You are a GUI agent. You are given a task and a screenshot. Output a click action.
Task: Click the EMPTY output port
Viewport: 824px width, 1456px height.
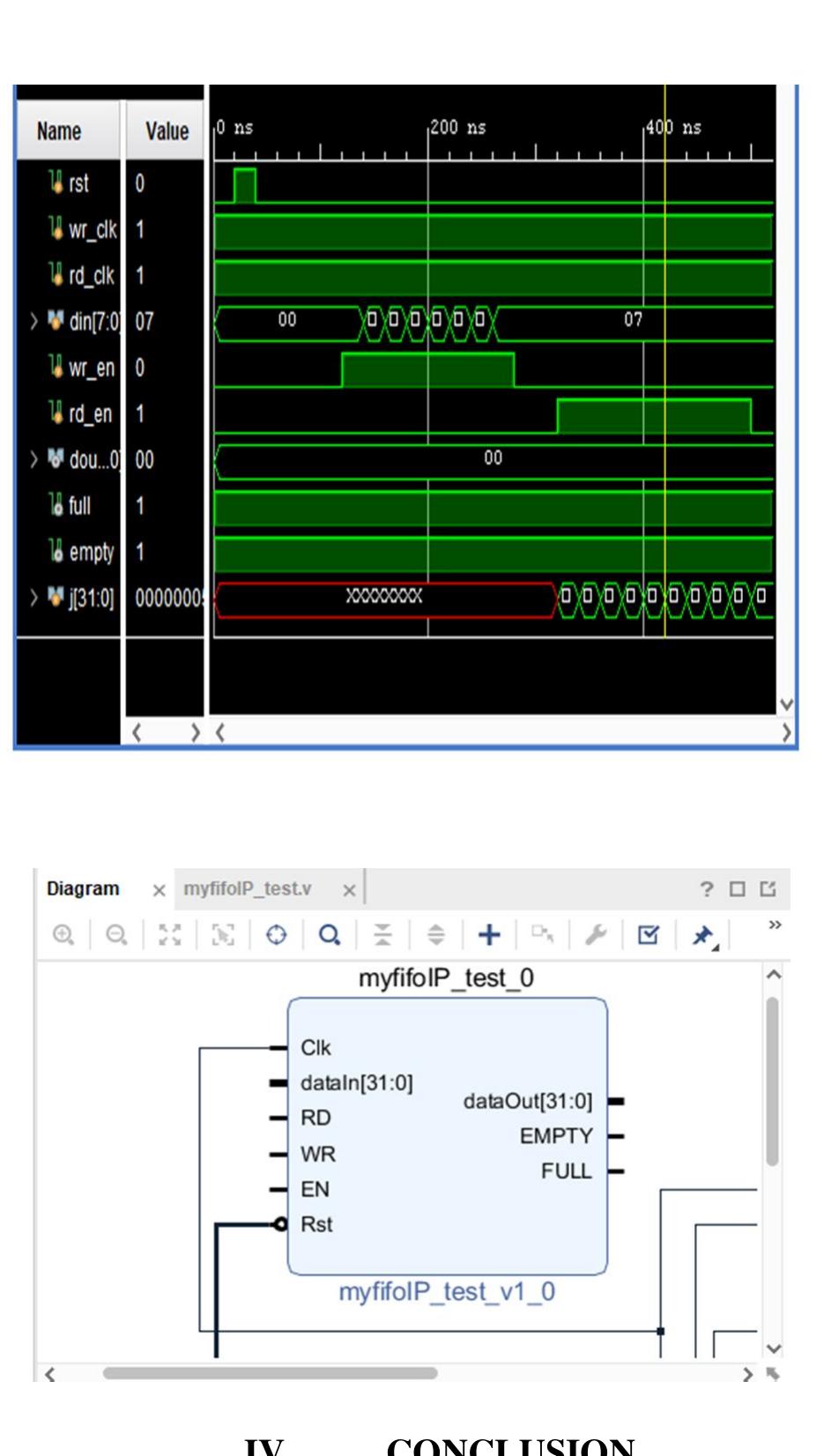pos(556,1137)
